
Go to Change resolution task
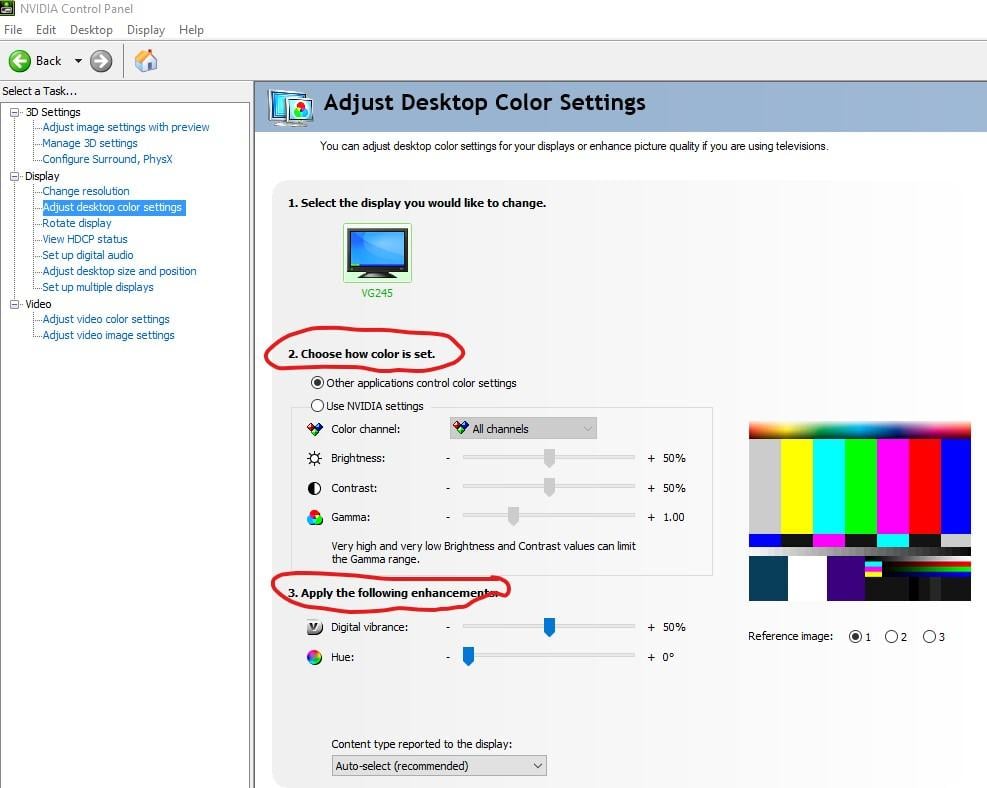[86, 191]
